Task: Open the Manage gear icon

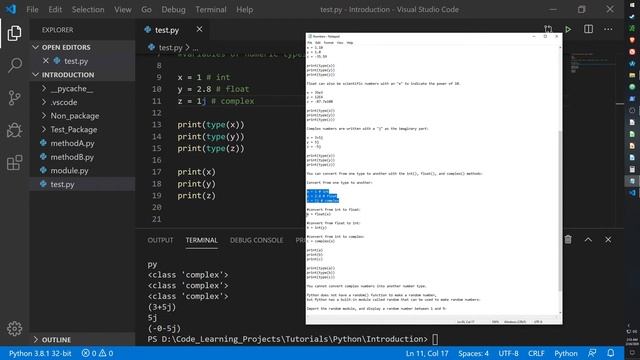Action: 14,328
